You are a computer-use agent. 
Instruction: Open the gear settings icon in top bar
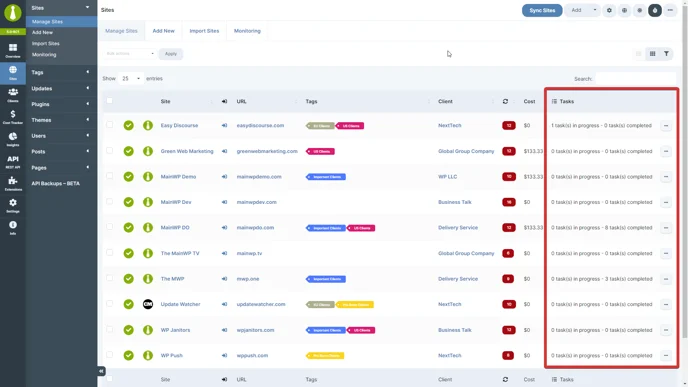tap(609, 10)
